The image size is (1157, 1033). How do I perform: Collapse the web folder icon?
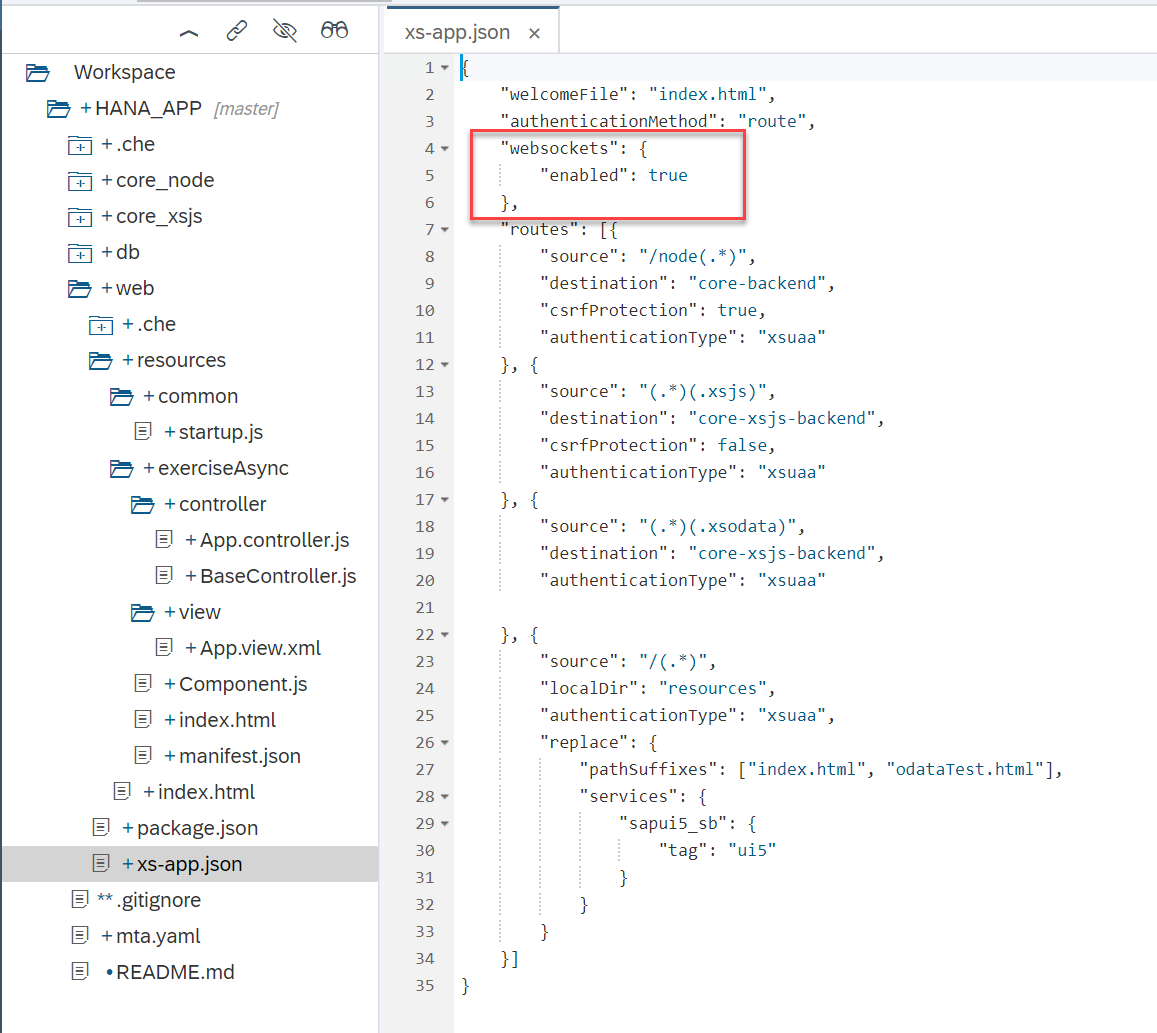pyautogui.click(x=80, y=289)
